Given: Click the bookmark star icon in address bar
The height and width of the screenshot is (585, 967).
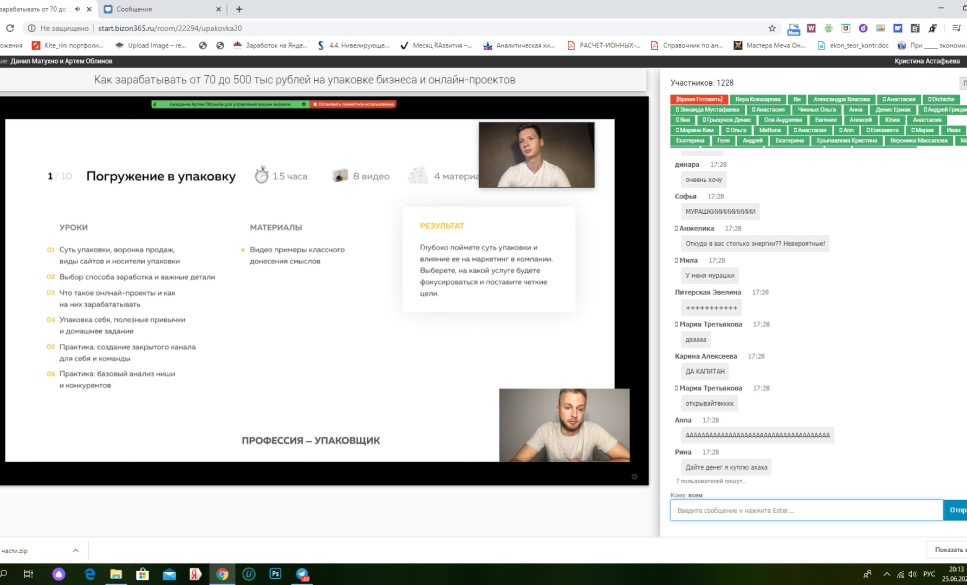Looking at the screenshot, I should tap(773, 28).
